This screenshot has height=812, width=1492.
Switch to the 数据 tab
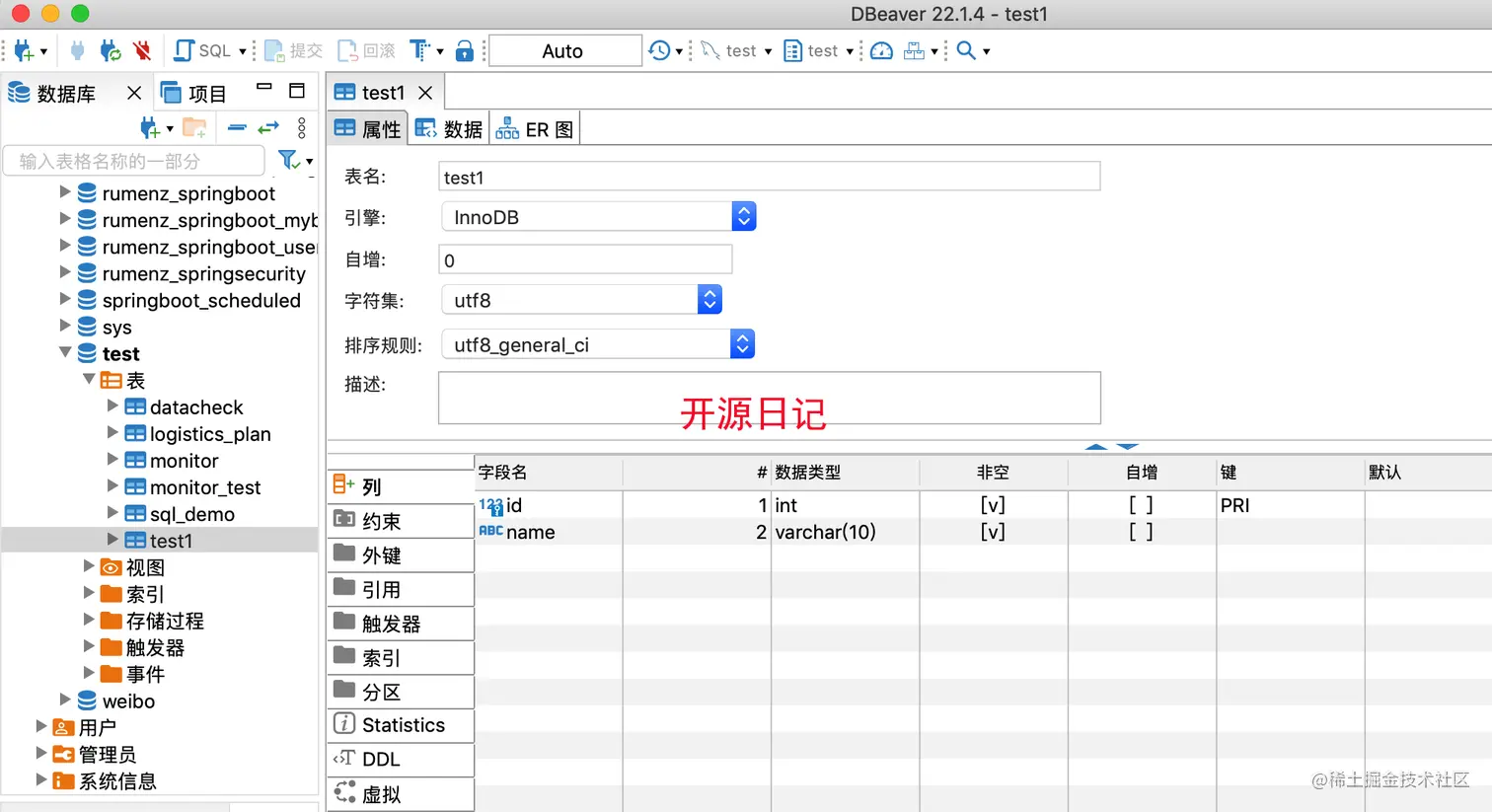pos(448,129)
